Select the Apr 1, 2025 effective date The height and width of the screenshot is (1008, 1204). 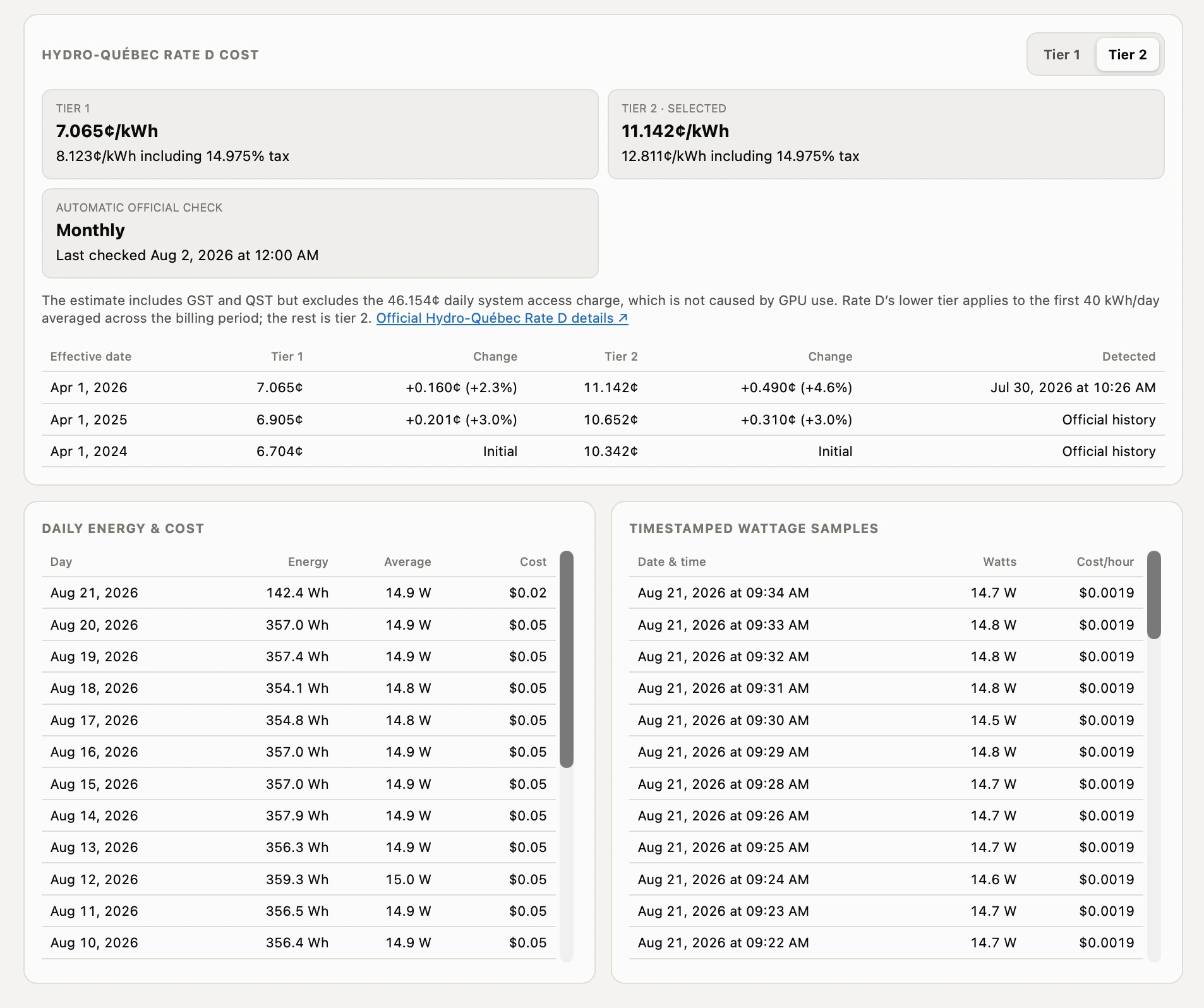click(89, 420)
